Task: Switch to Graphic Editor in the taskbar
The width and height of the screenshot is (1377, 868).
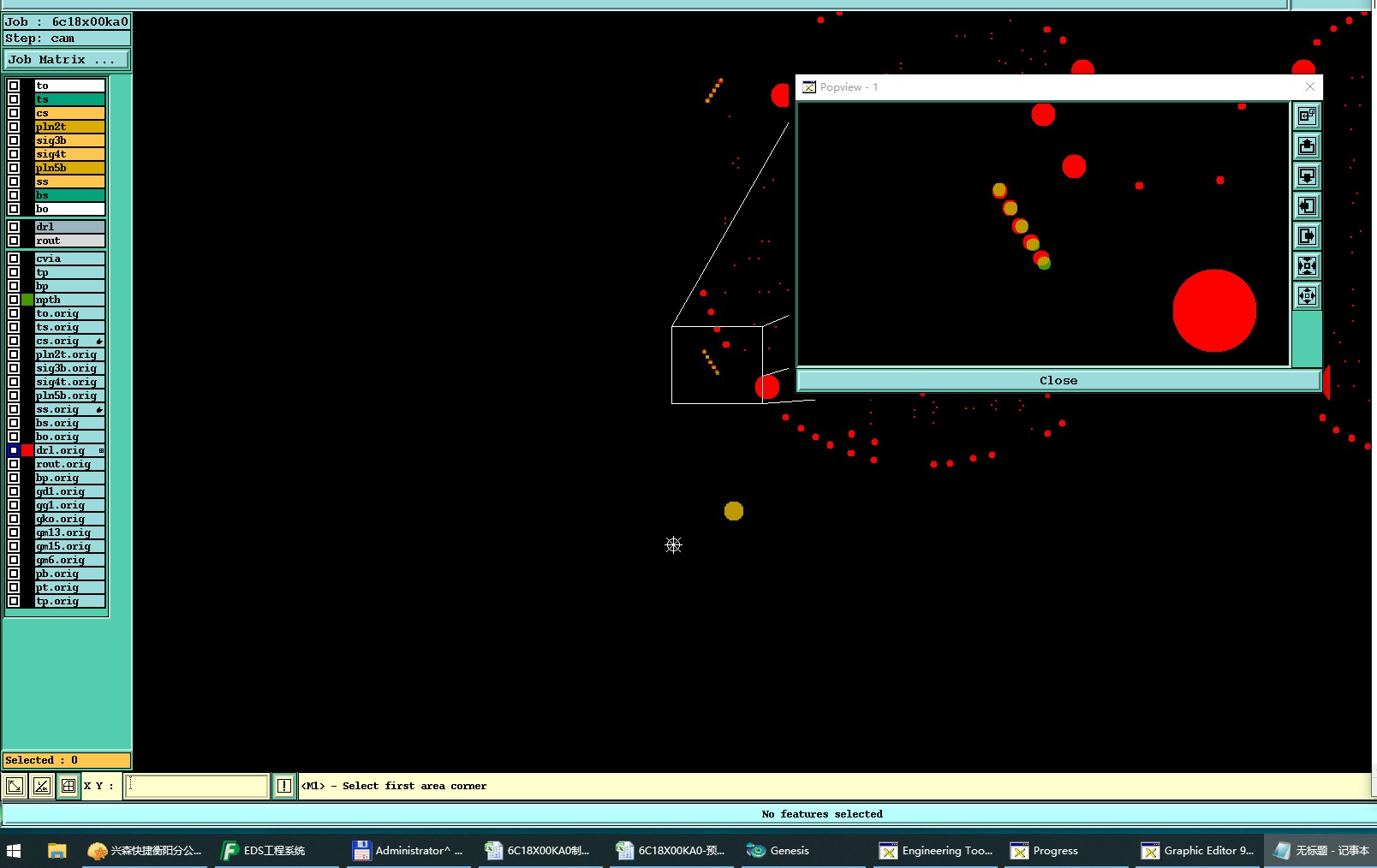Action: click(1198, 850)
